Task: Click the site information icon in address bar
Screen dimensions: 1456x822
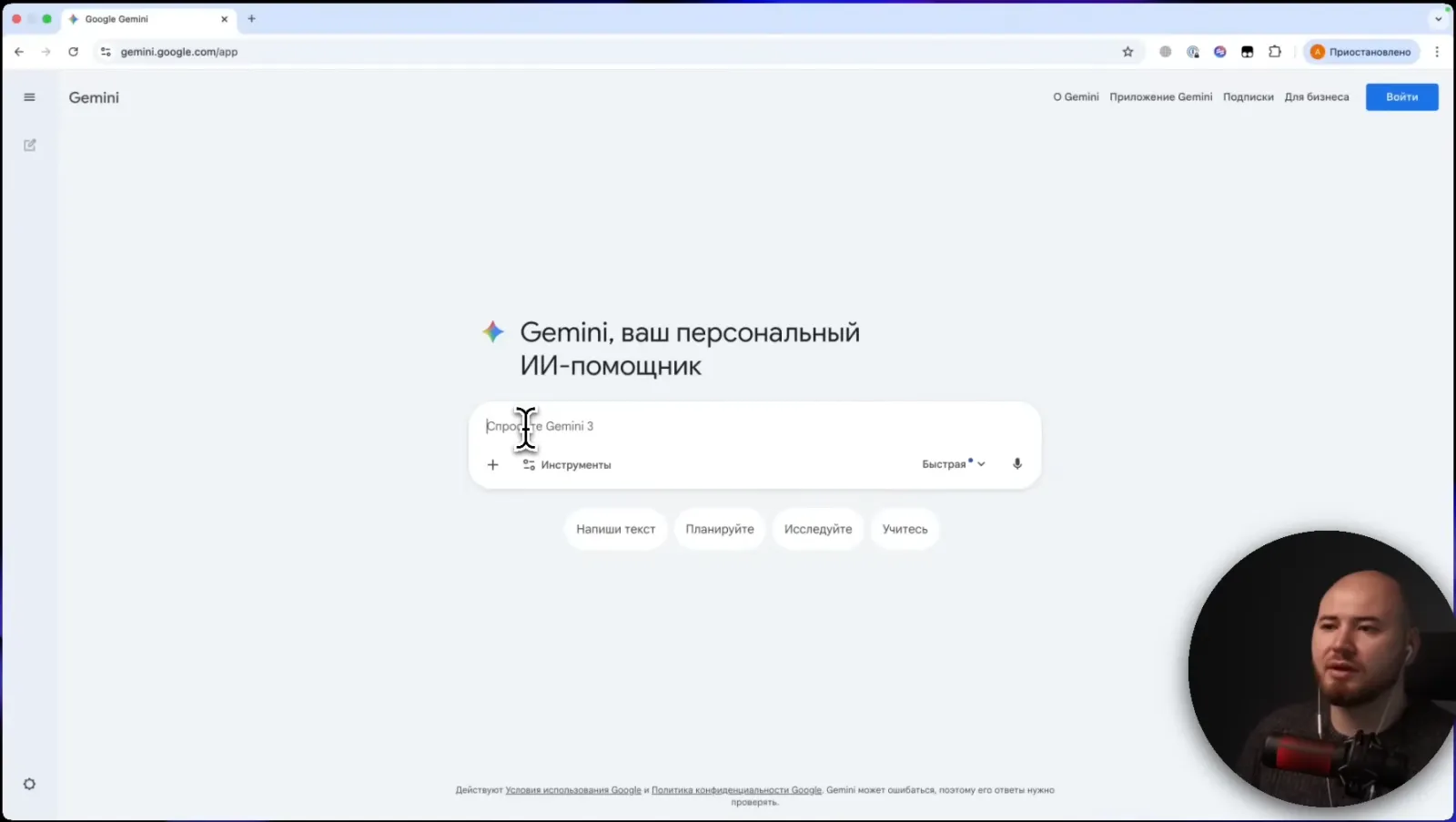Action: (106, 52)
